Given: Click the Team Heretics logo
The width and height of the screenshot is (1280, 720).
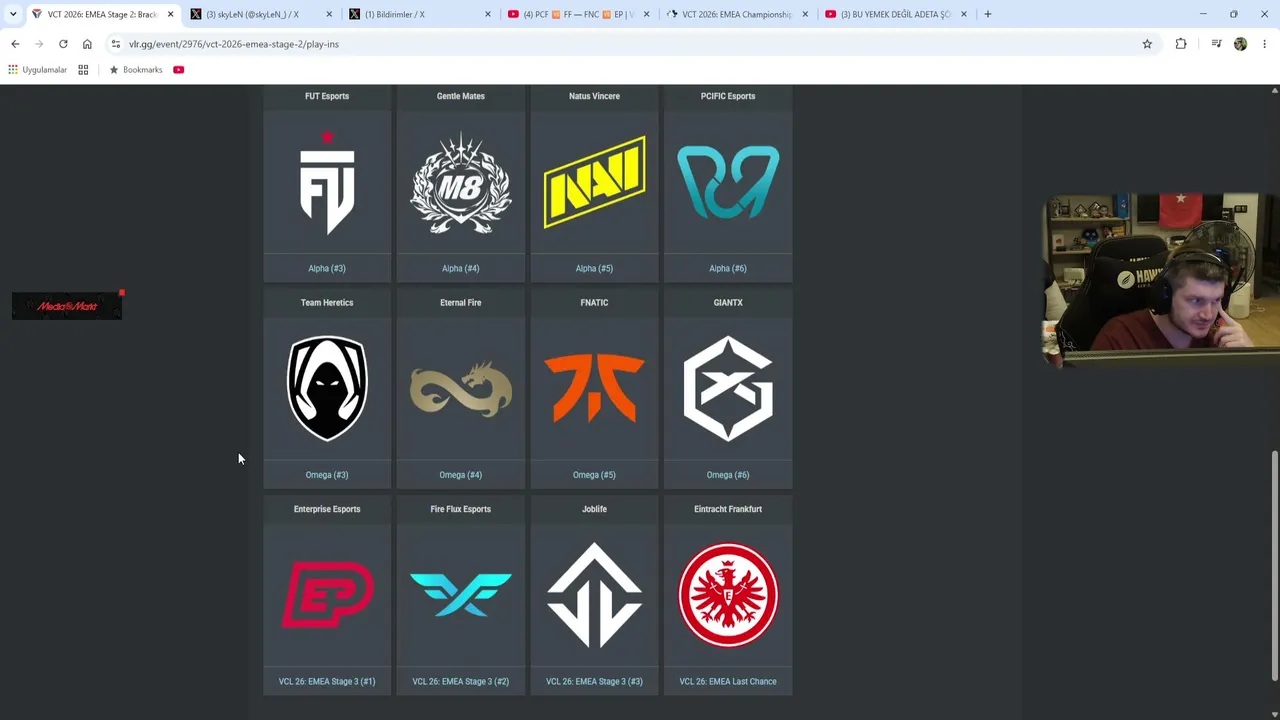Looking at the screenshot, I should pyautogui.click(x=327, y=388).
